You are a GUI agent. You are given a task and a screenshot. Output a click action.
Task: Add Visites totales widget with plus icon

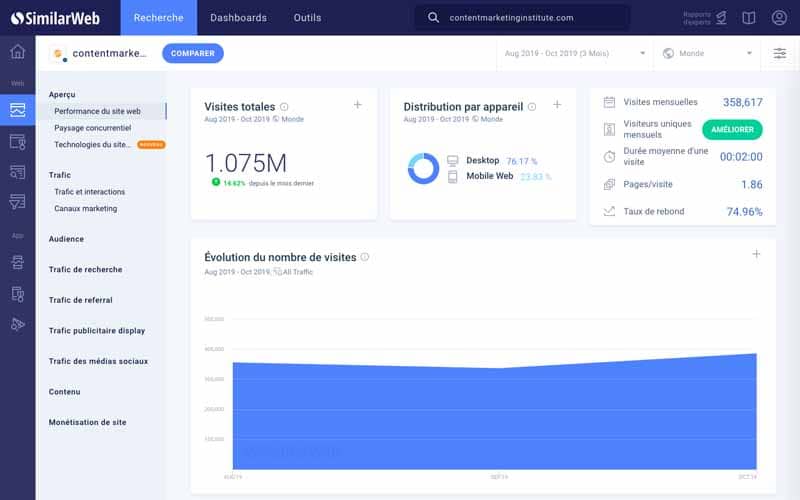358,105
